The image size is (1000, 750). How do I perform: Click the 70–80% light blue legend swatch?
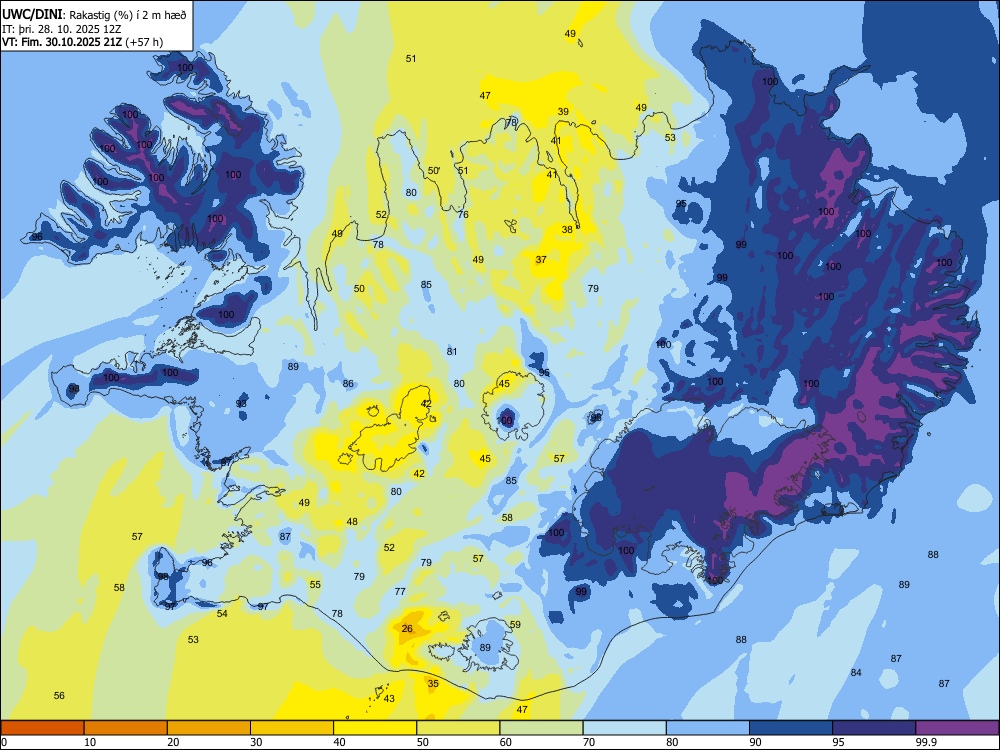624,728
